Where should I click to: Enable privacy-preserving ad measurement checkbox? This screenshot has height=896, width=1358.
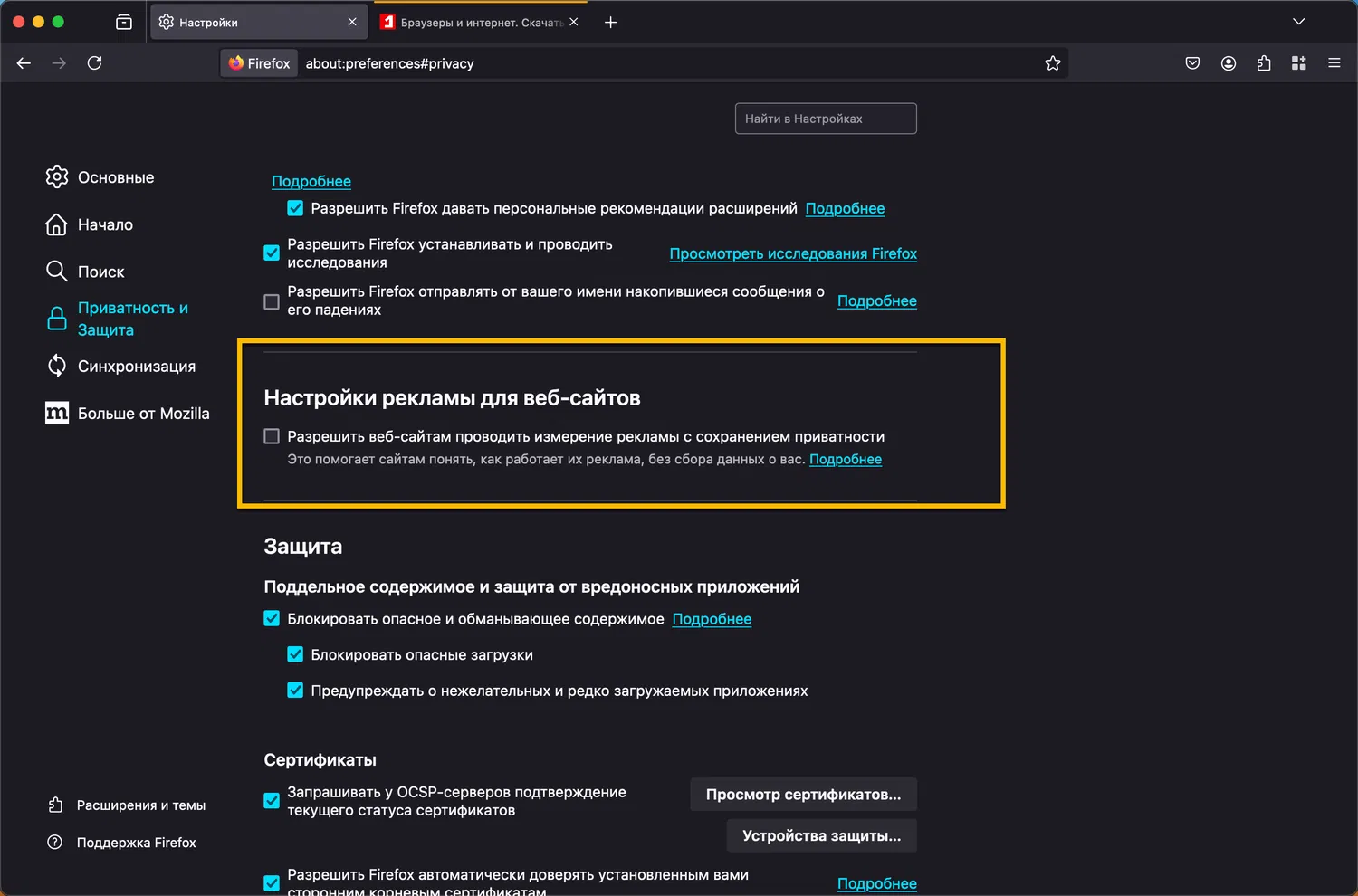pos(272,436)
